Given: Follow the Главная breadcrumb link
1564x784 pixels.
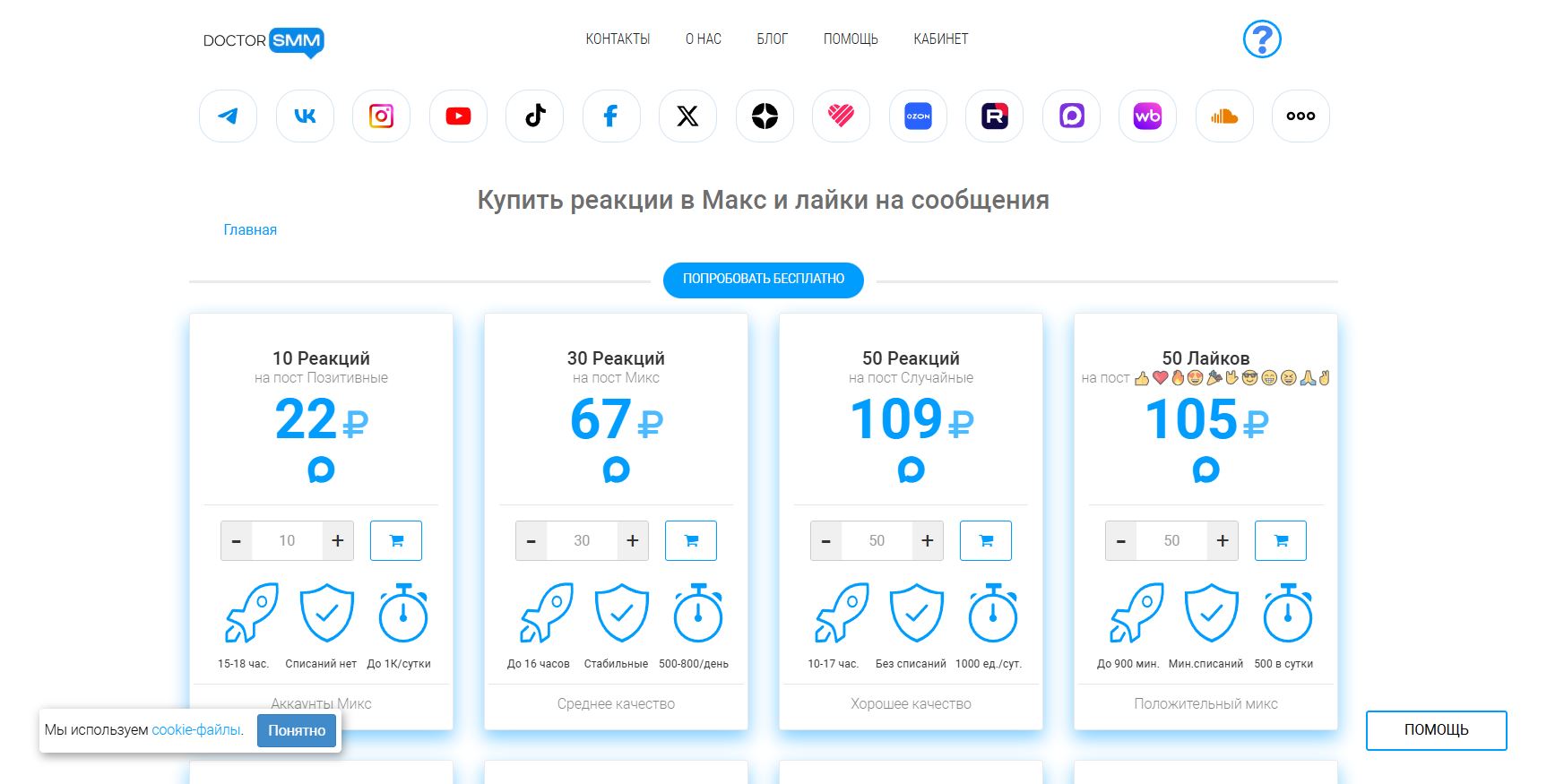Looking at the screenshot, I should [250, 230].
